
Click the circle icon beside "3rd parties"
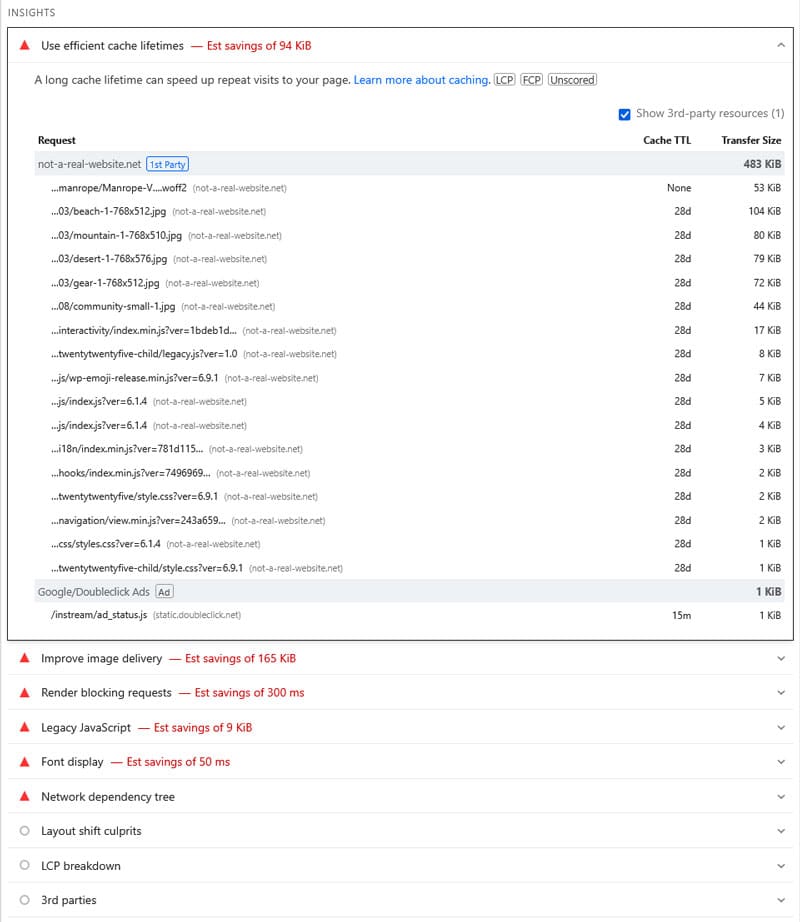pyautogui.click(x=23, y=900)
